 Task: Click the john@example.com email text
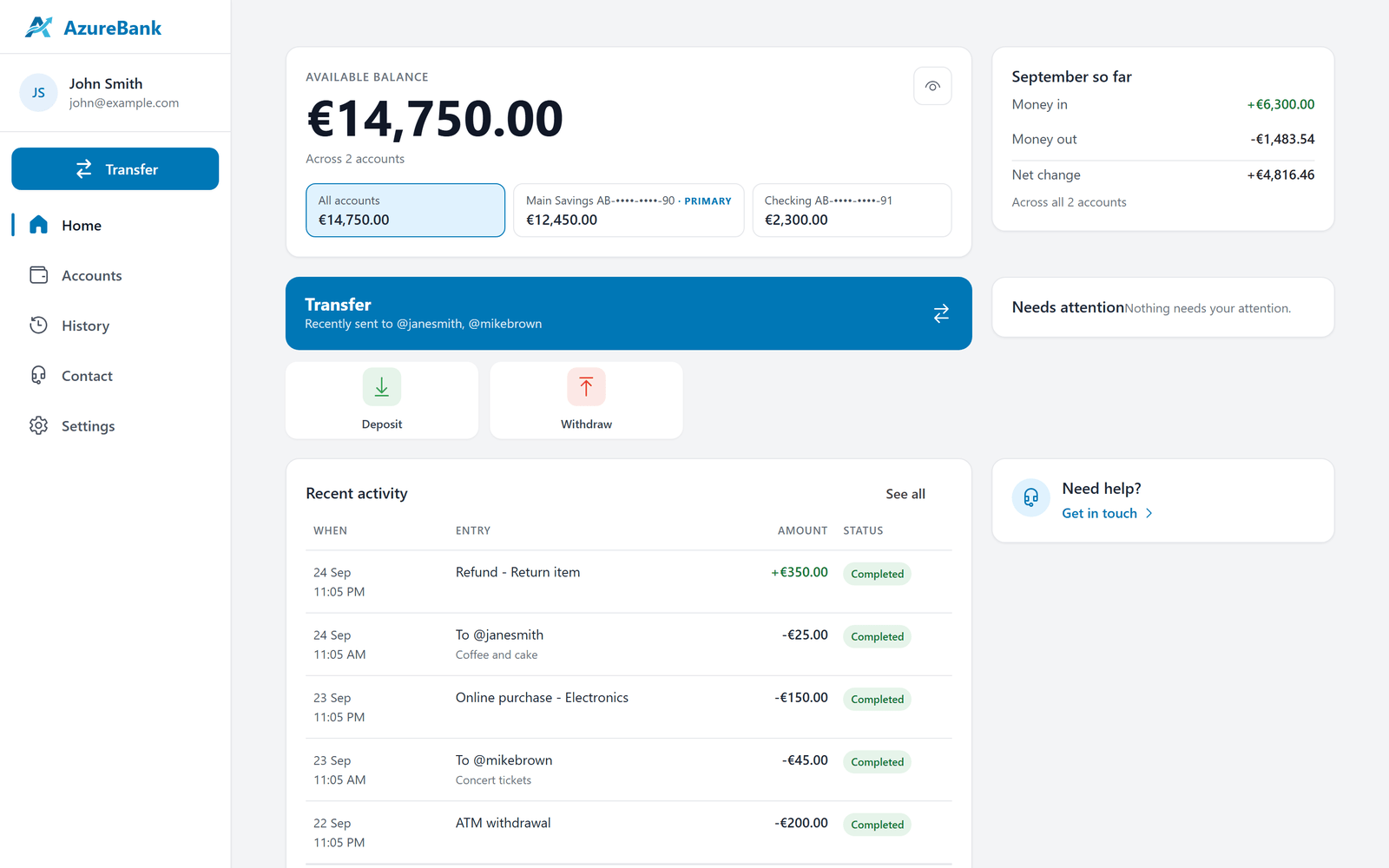[124, 102]
